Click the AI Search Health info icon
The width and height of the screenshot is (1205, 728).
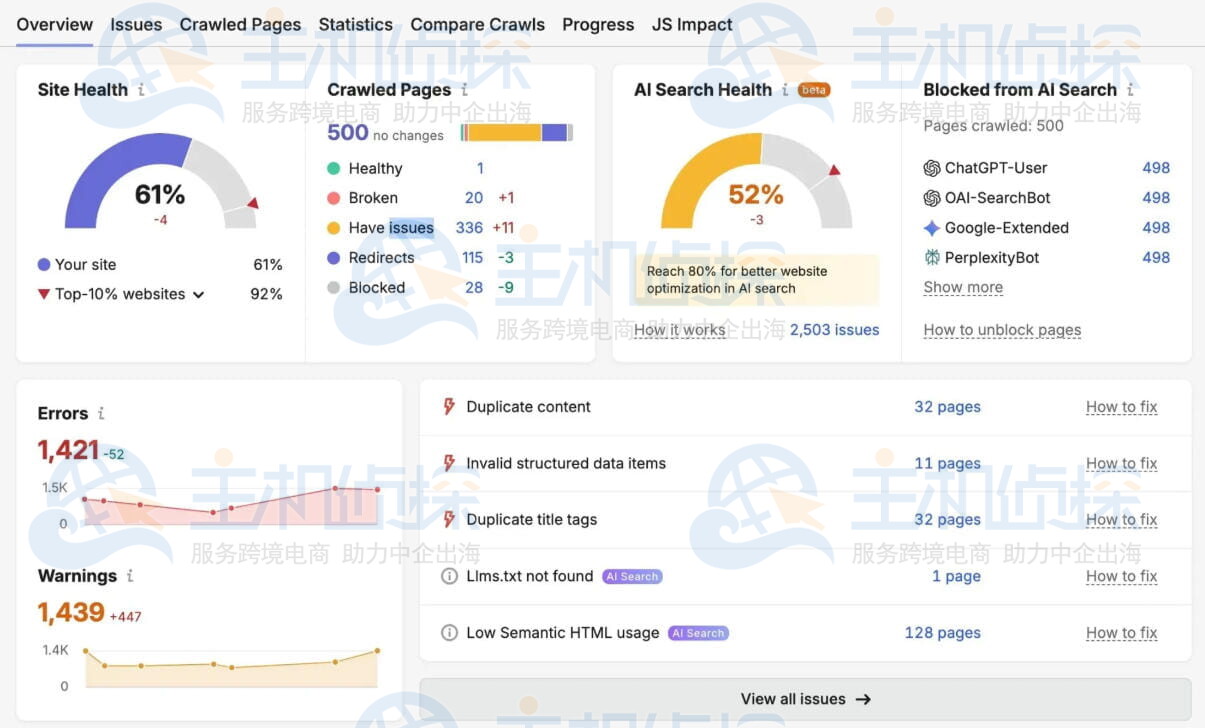785,90
